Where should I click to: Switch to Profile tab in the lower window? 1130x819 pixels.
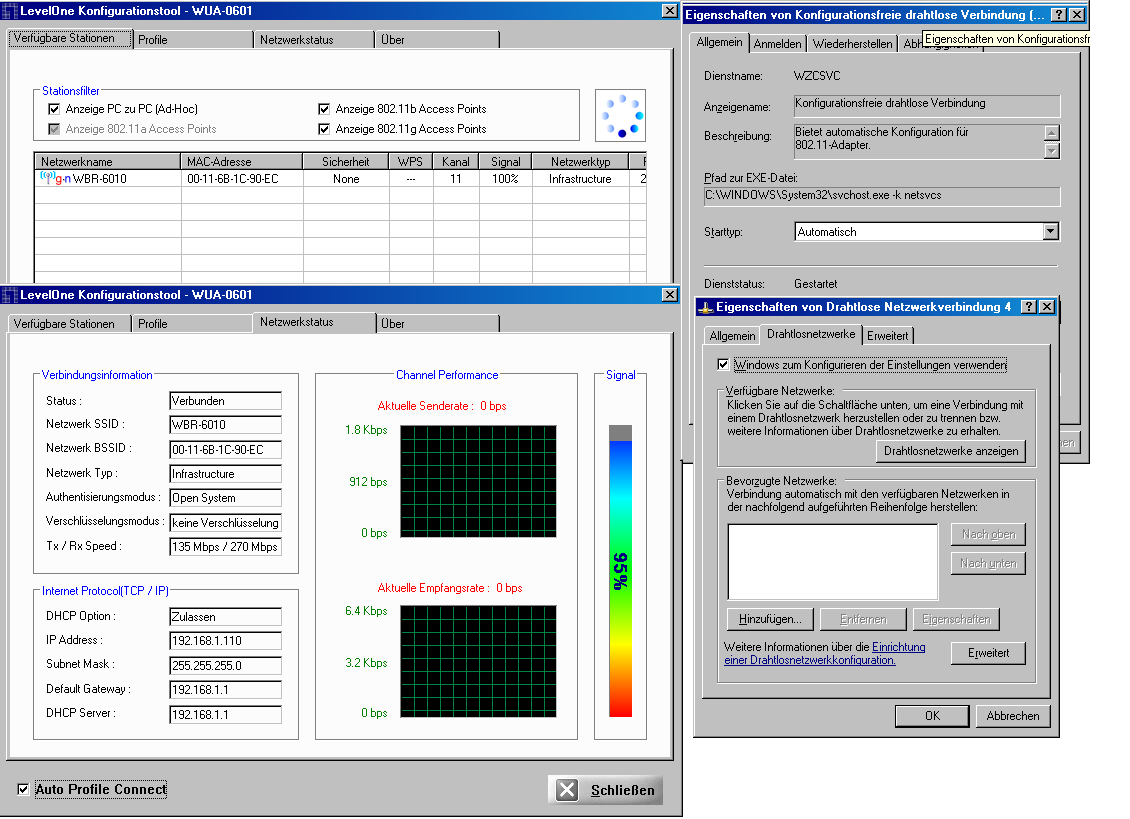(x=192, y=324)
